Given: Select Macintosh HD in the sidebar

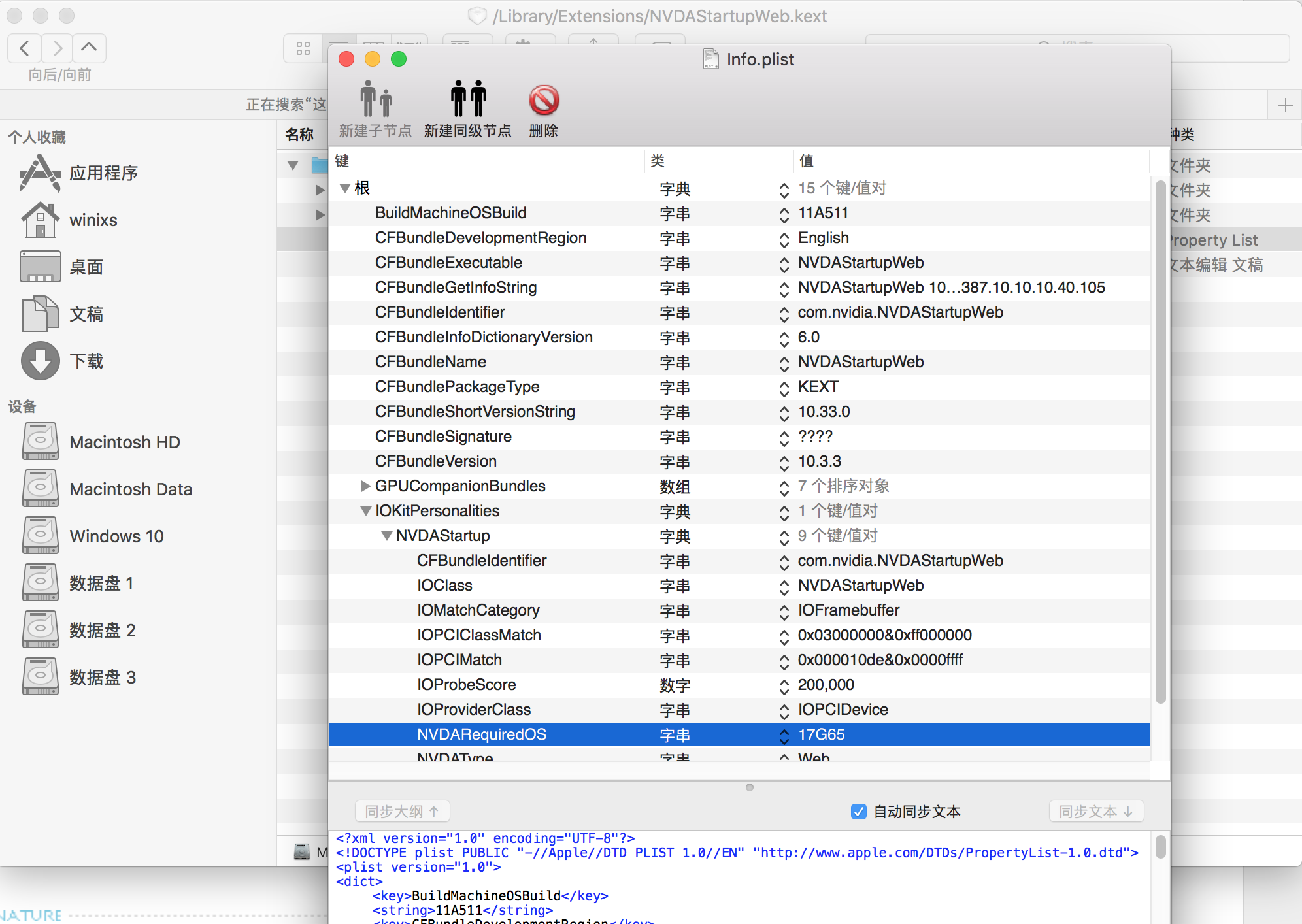Looking at the screenshot, I should pyautogui.click(x=124, y=442).
